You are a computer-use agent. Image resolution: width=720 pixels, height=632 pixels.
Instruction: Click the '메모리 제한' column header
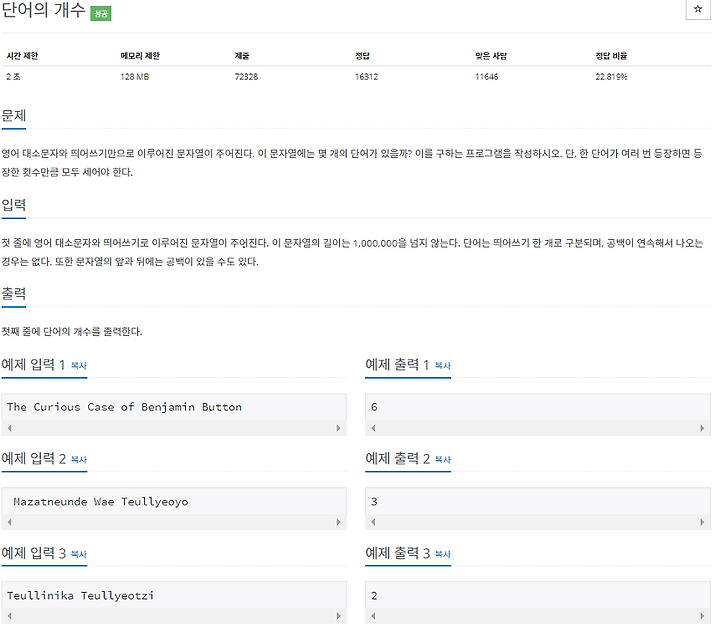coord(140,56)
